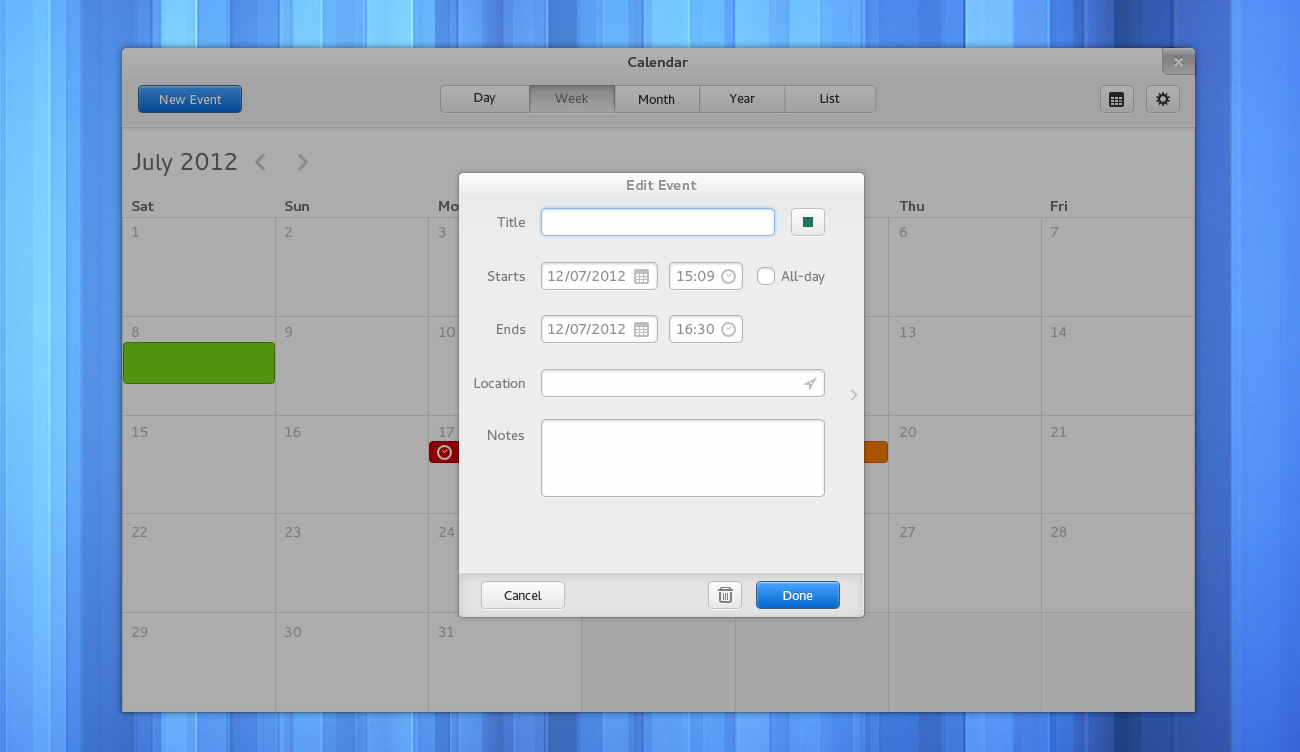The height and width of the screenshot is (752, 1300).
Task: Click the Ends date field 12/07/2012
Action: [599, 329]
